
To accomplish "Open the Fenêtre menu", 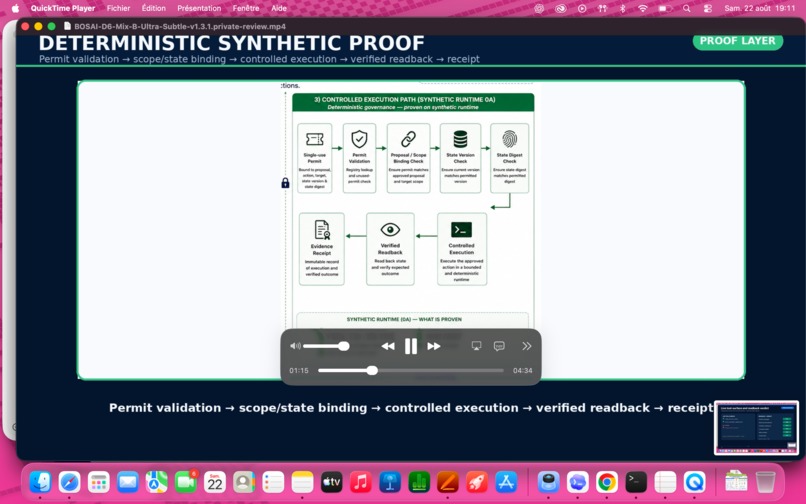I will [246, 8].
